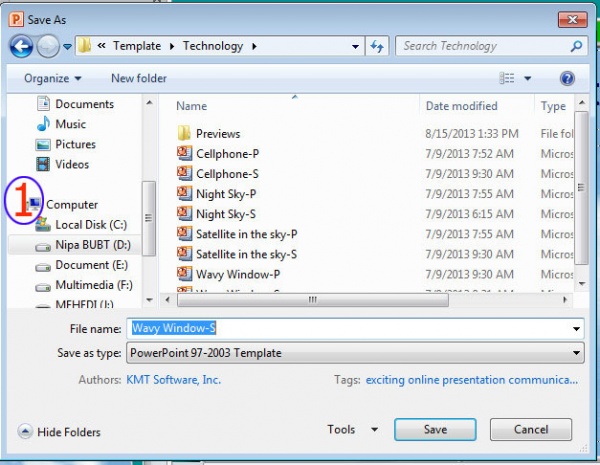Click the file list horizontal scrollbar thumb
This screenshot has width=600, height=465.
pyautogui.click(x=313, y=300)
